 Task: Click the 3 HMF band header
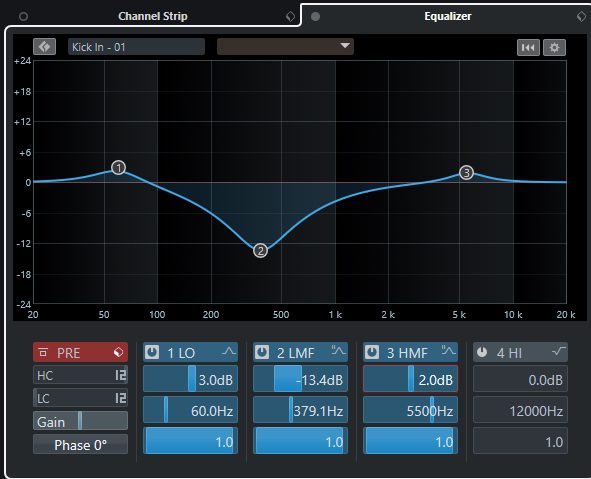click(x=410, y=352)
